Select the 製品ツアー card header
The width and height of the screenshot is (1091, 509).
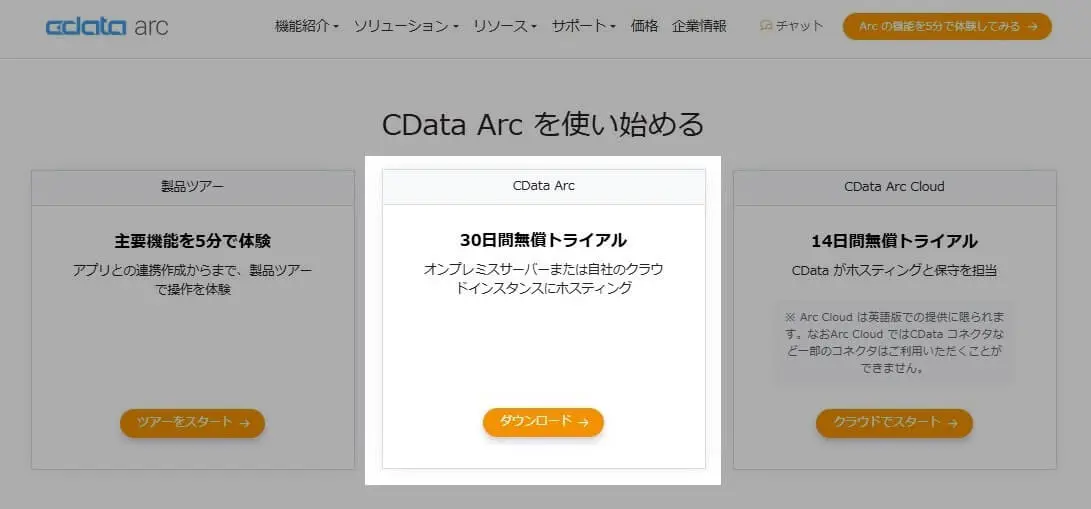tap(193, 187)
